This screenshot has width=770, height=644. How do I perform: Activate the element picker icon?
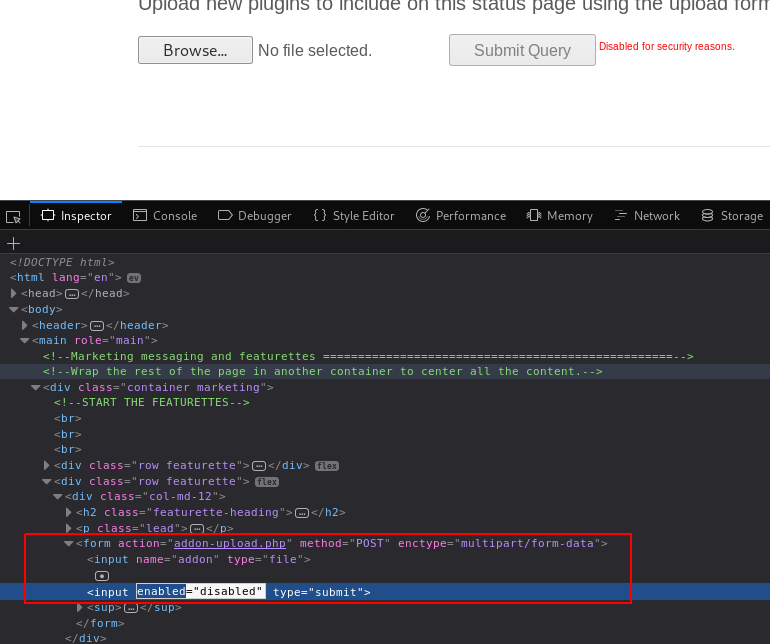point(13,217)
